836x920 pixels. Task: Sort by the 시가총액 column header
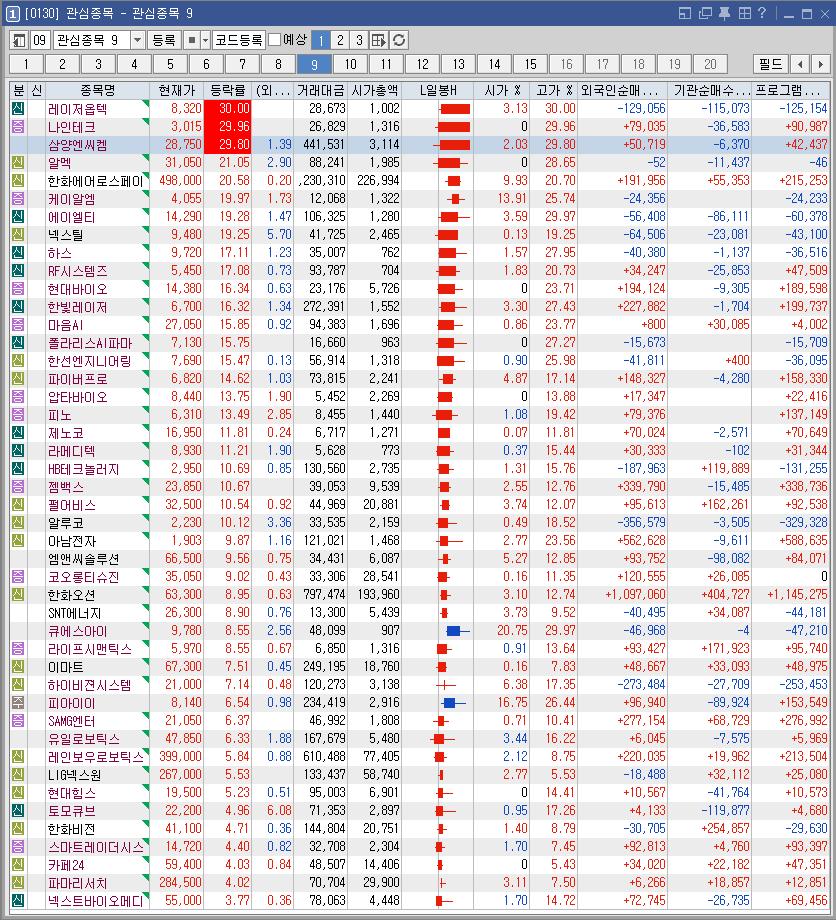(374, 90)
